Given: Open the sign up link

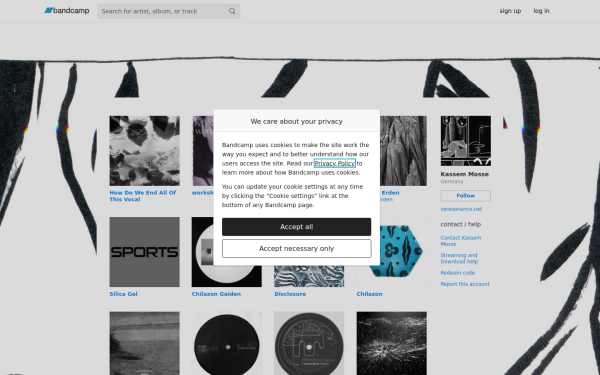Looking at the screenshot, I should (x=510, y=11).
